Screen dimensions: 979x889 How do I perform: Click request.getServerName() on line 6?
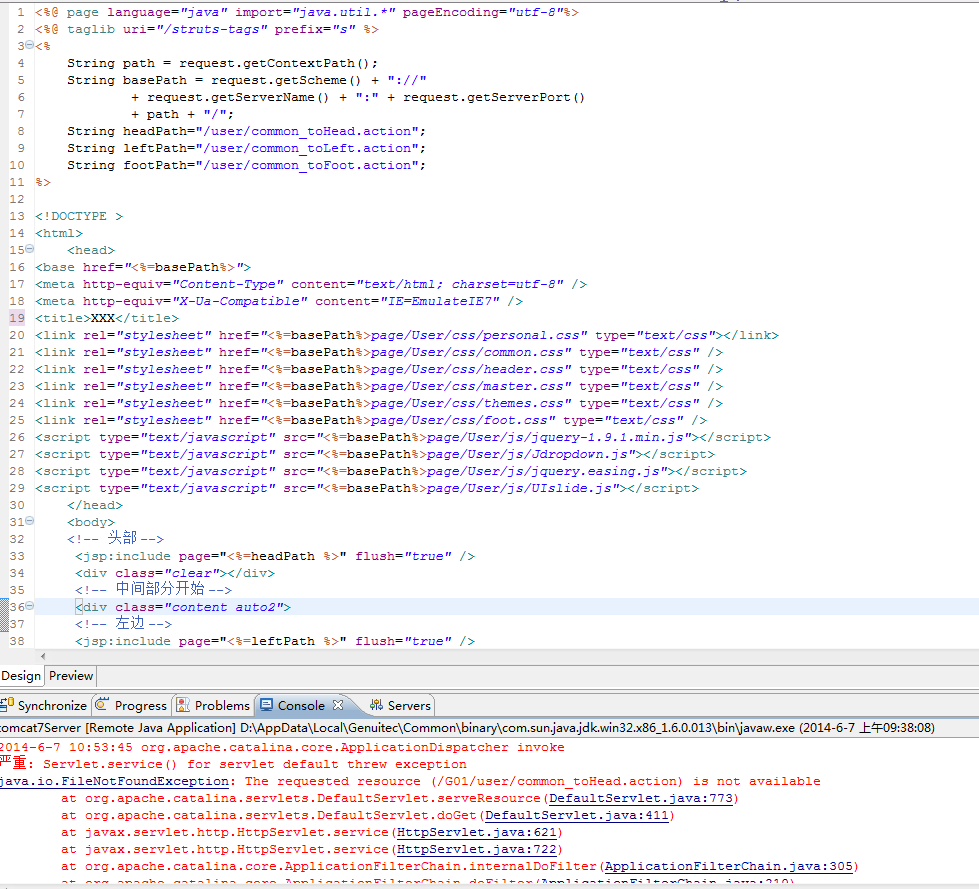click(238, 97)
